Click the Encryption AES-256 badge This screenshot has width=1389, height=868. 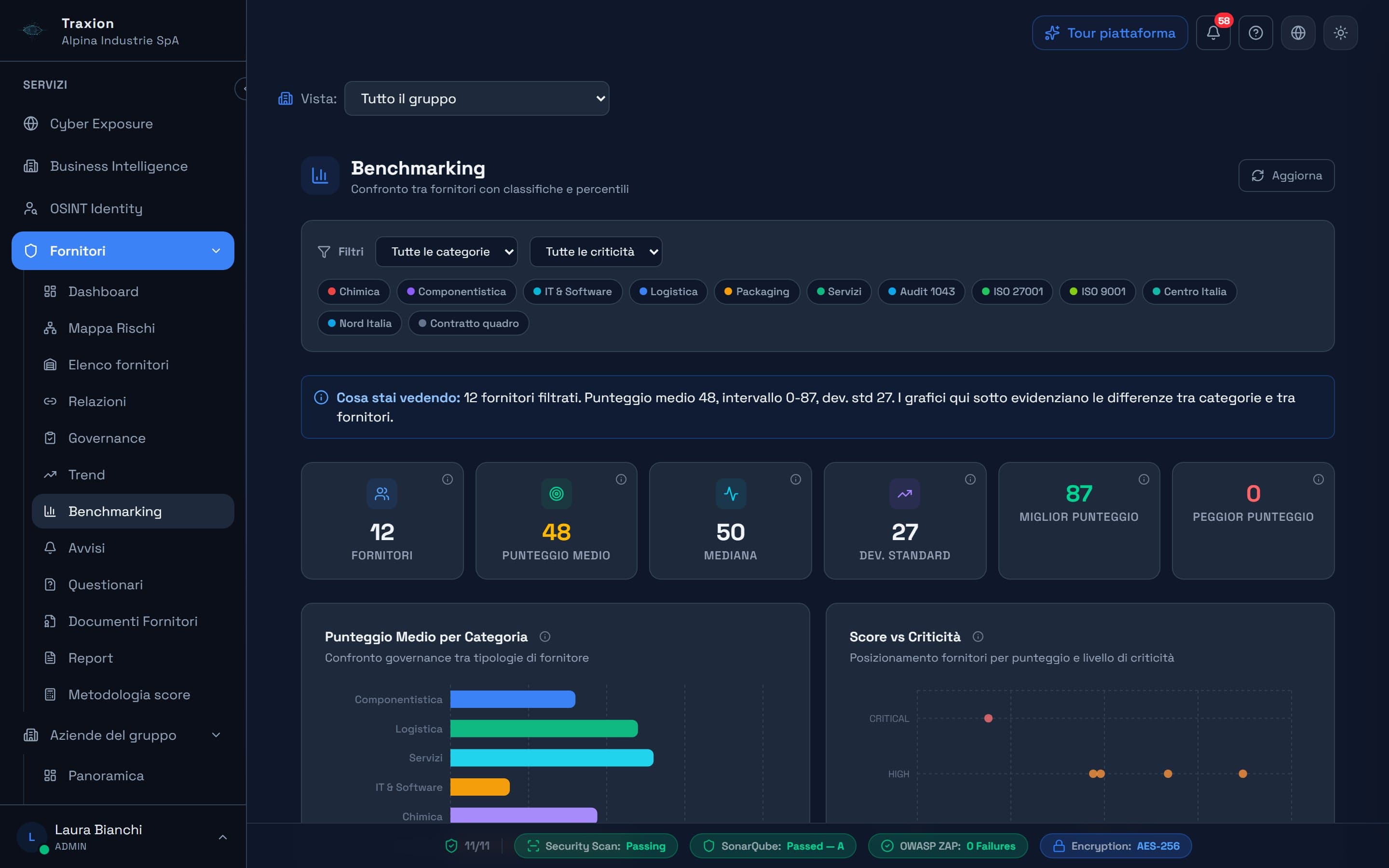pyautogui.click(x=1115, y=846)
